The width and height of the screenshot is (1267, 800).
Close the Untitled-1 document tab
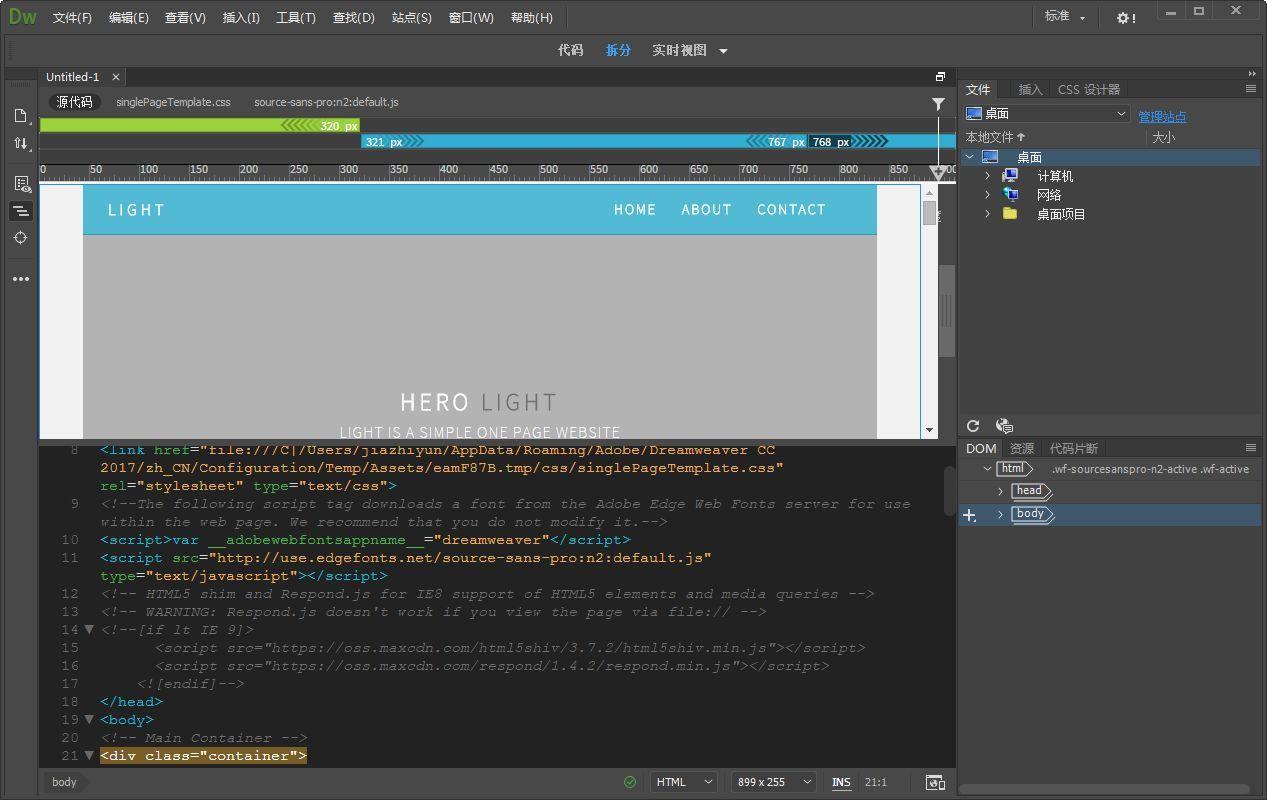116,77
